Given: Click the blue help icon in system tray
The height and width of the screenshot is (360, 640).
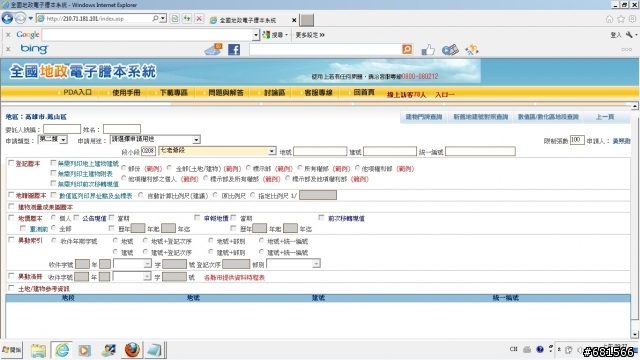Looking at the screenshot, I should (540, 349).
